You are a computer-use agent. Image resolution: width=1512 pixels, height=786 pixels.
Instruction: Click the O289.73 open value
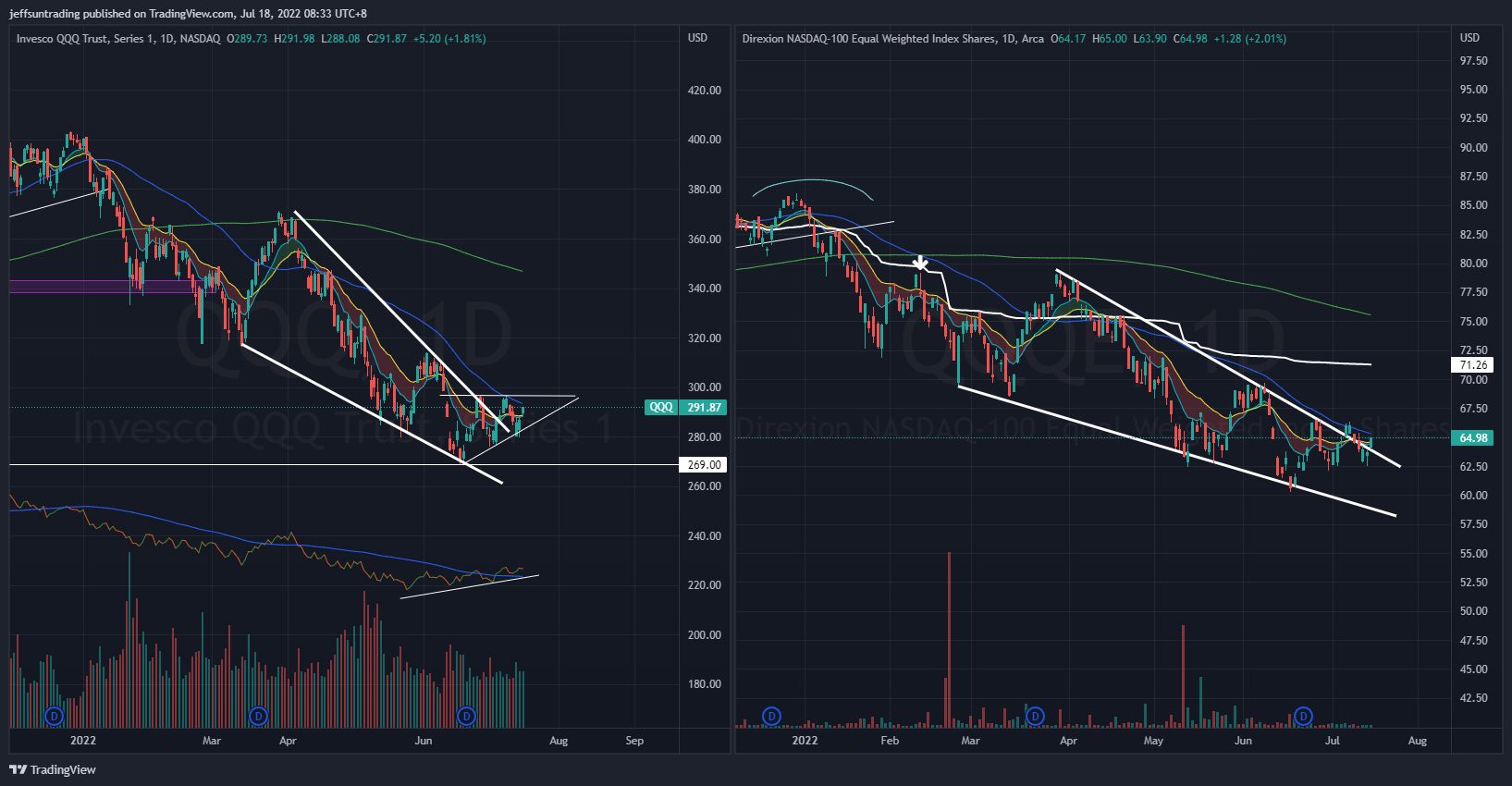(247, 39)
